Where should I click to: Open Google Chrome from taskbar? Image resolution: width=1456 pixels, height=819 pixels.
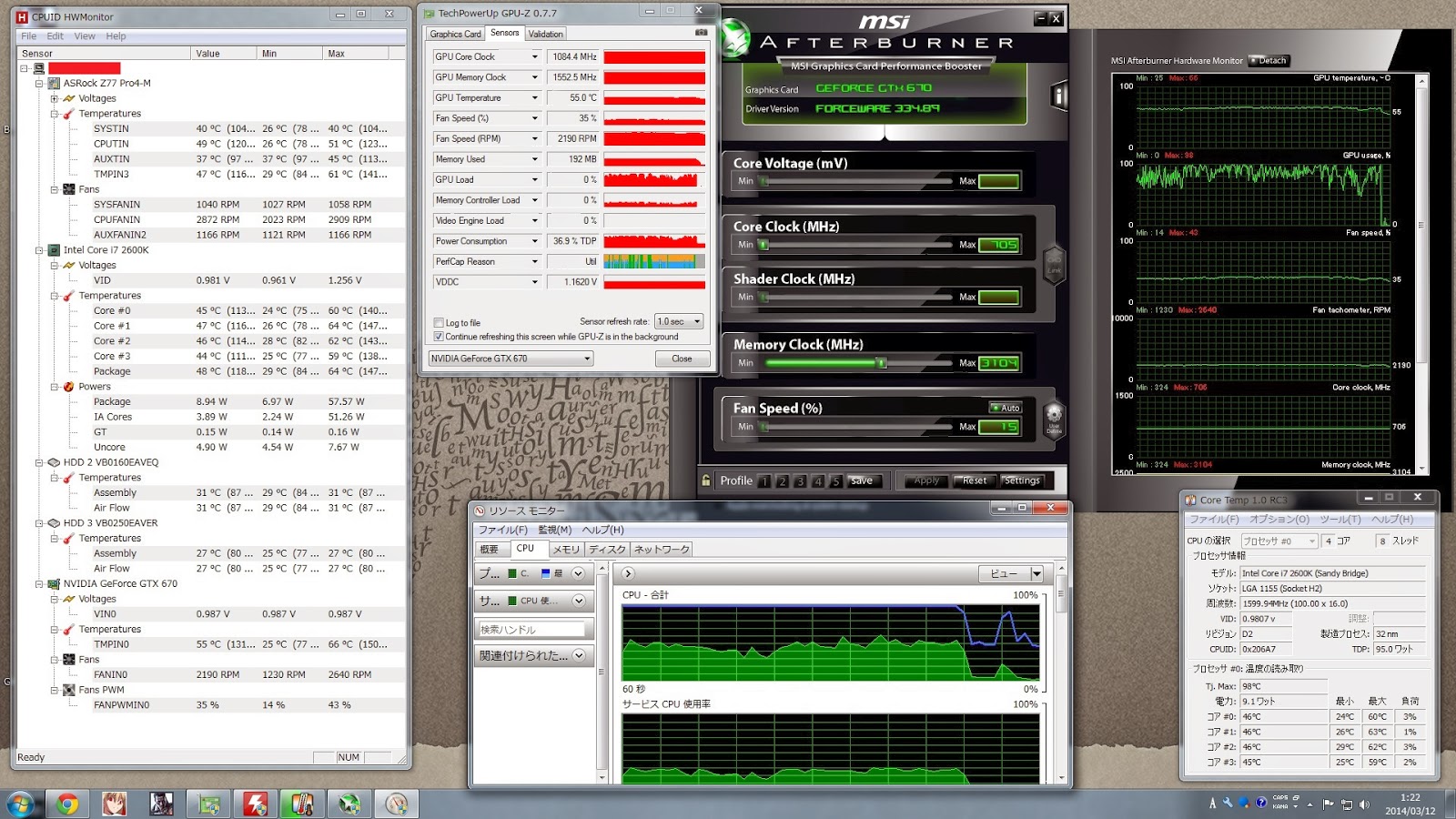(67, 804)
